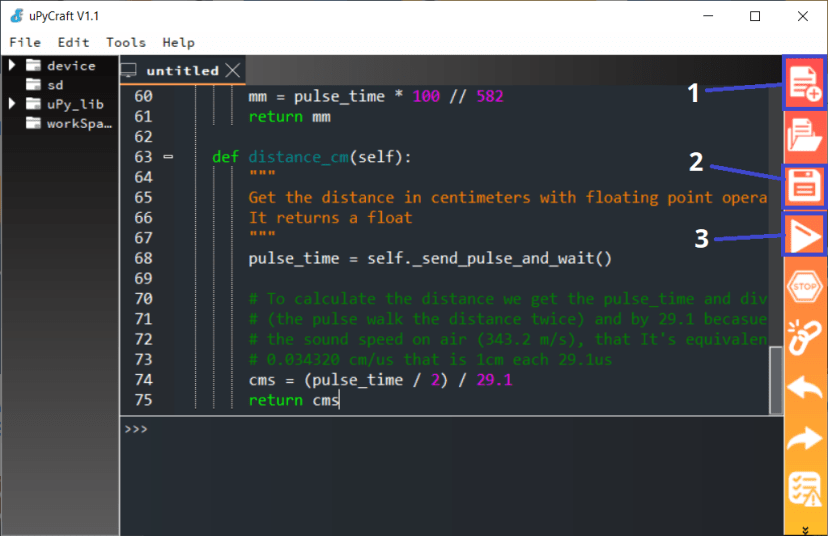
Task: Create a new file with toolbar icon
Action: [805, 83]
